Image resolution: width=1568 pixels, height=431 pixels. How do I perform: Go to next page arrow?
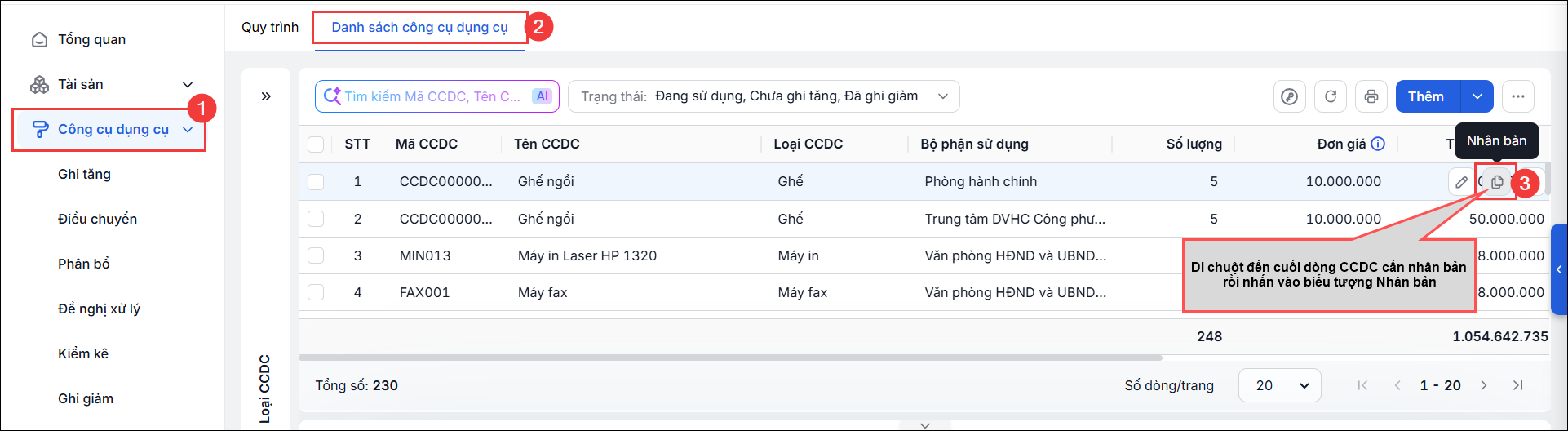click(x=1484, y=385)
